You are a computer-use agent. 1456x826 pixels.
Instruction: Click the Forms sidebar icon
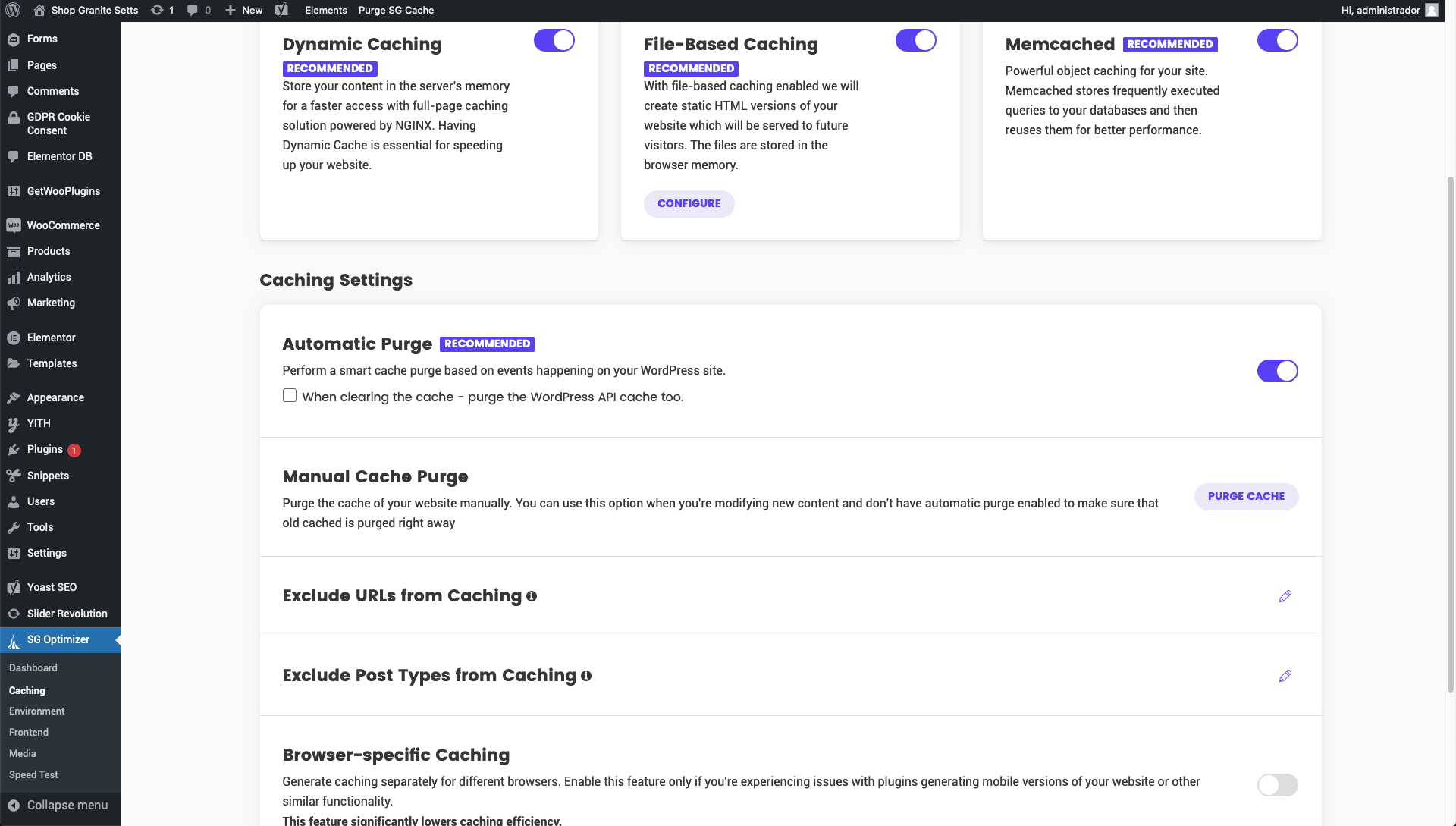coord(14,39)
